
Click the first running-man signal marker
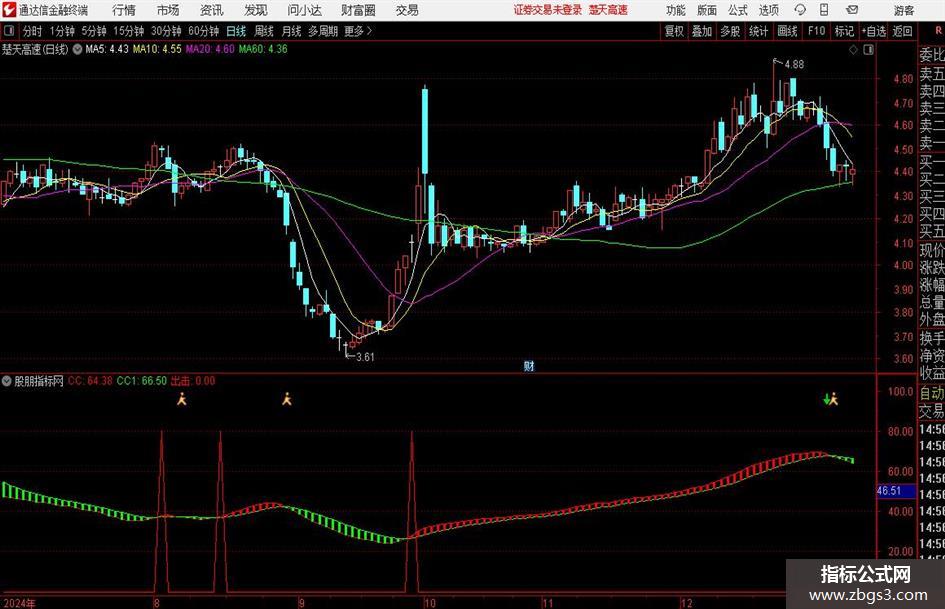click(181, 399)
